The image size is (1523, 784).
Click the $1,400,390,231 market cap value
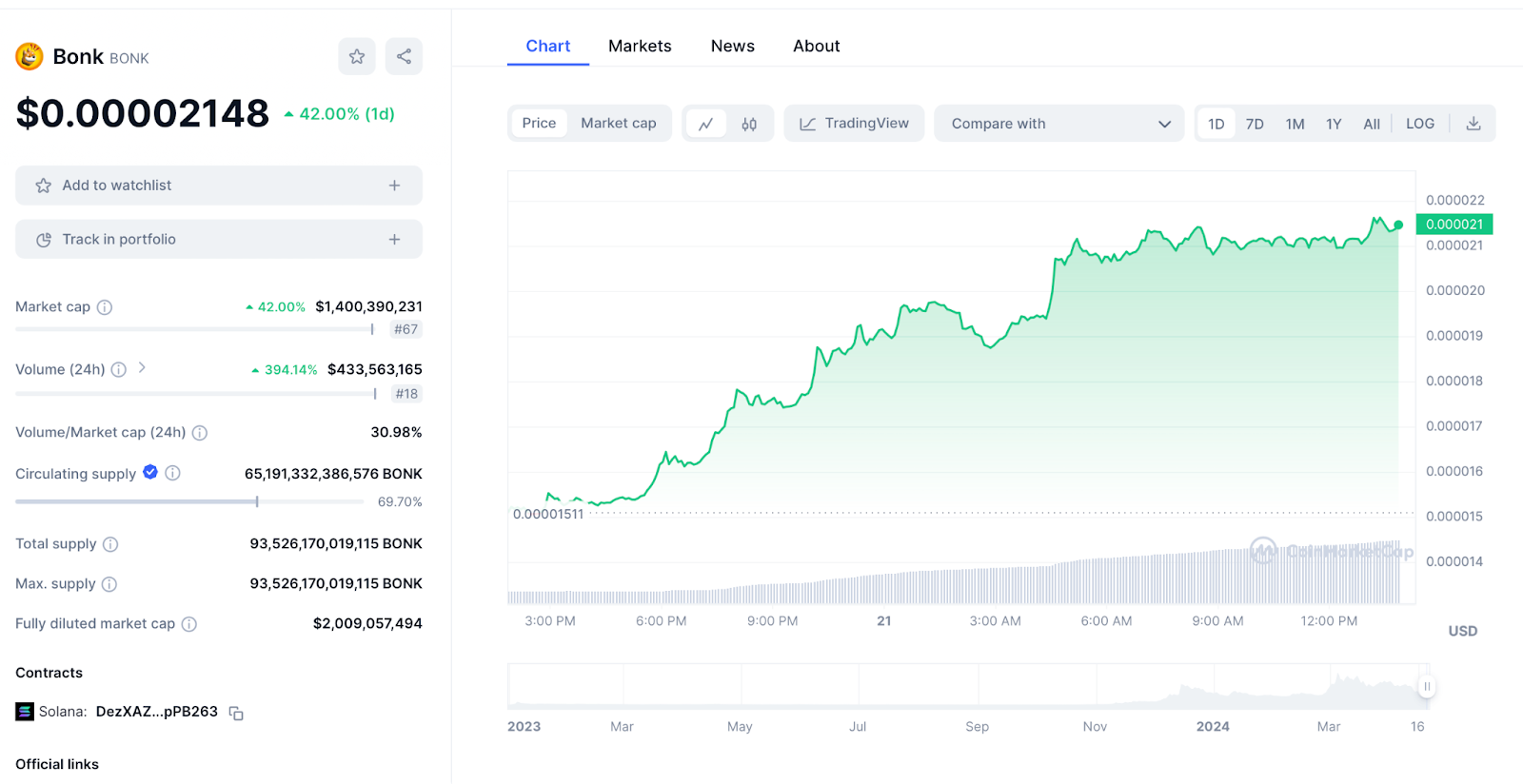369,306
